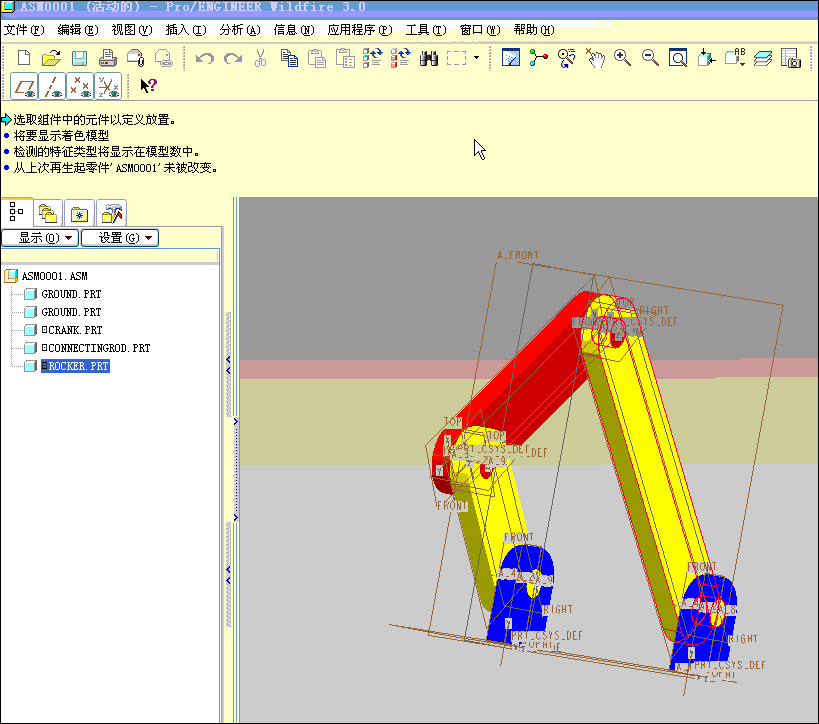
Task: Click the What's This context help cursor
Action: [148, 86]
